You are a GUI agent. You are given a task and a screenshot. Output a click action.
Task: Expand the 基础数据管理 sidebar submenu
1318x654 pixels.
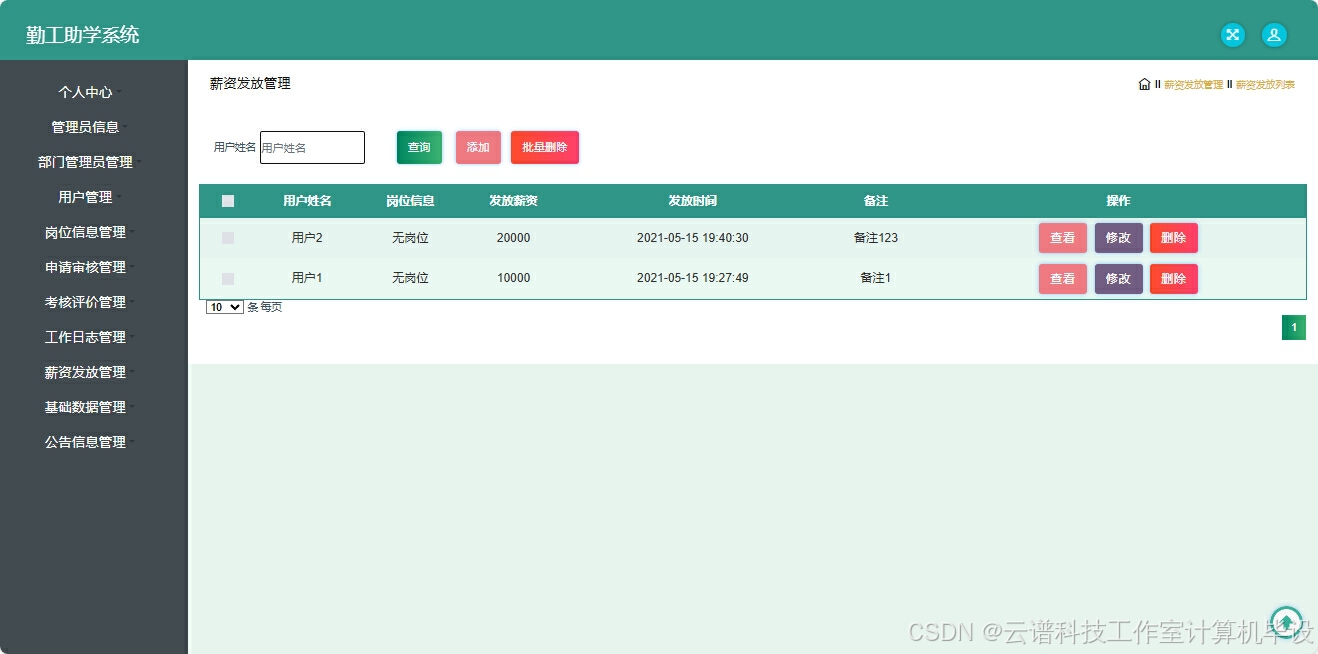pyautogui.click(x=85, y=407)
